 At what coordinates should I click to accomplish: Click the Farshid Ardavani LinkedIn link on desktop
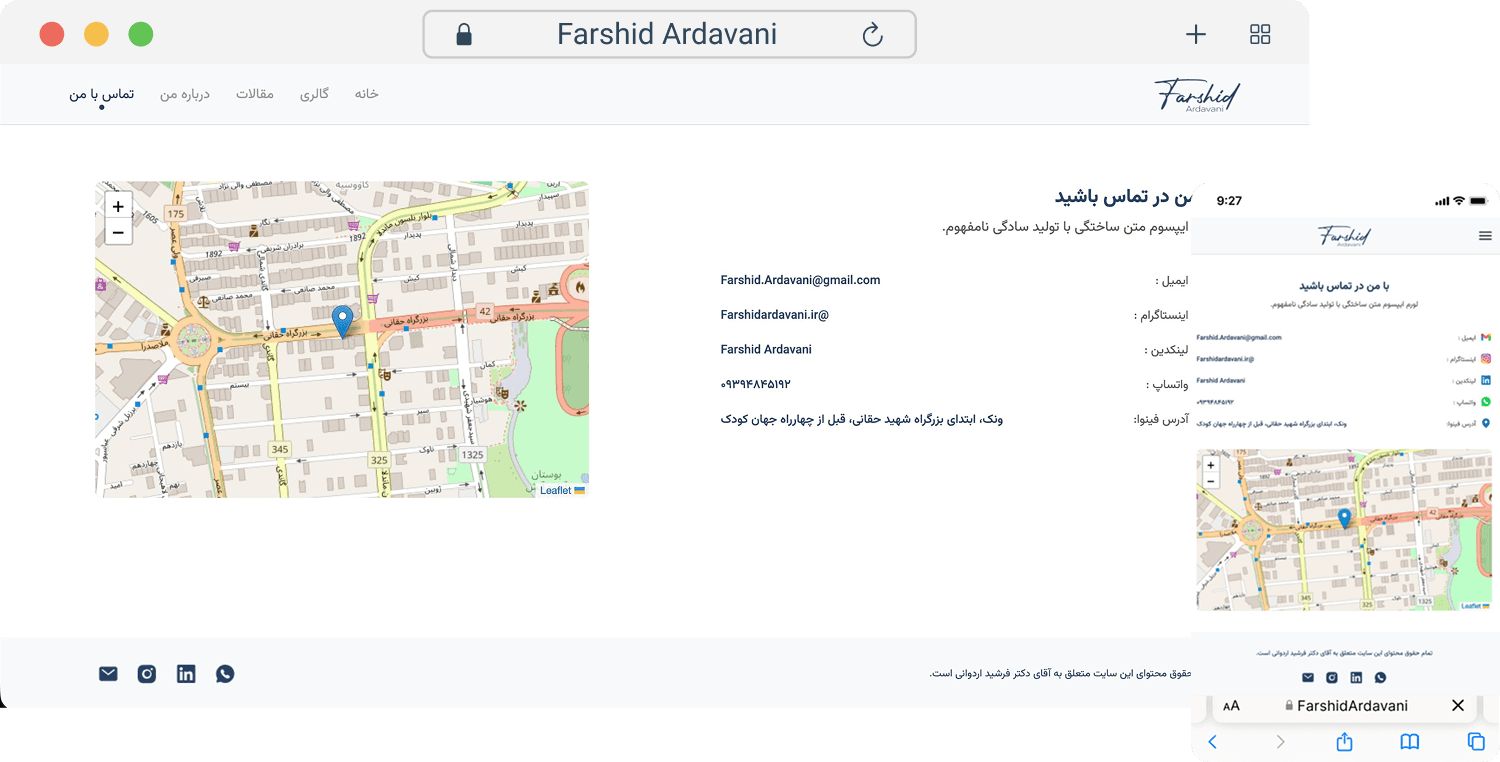click(766, 350)
